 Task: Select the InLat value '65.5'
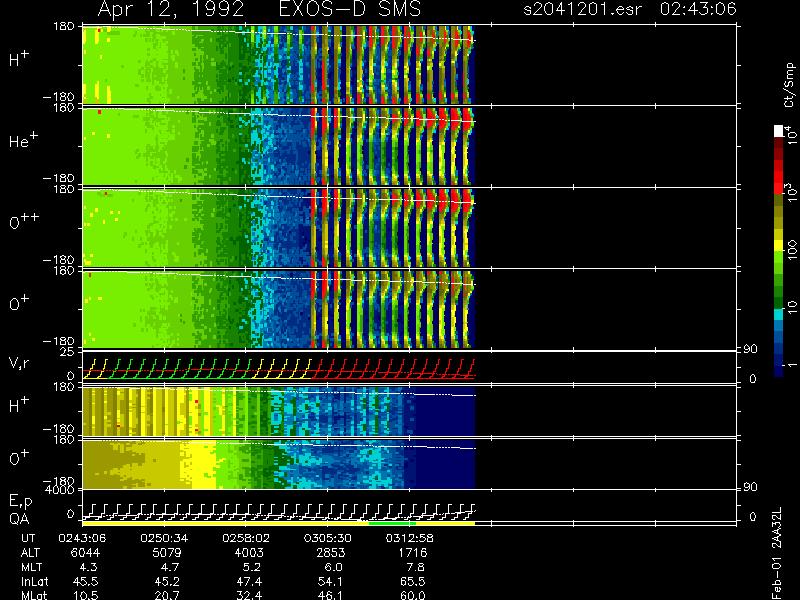[413, 581]
